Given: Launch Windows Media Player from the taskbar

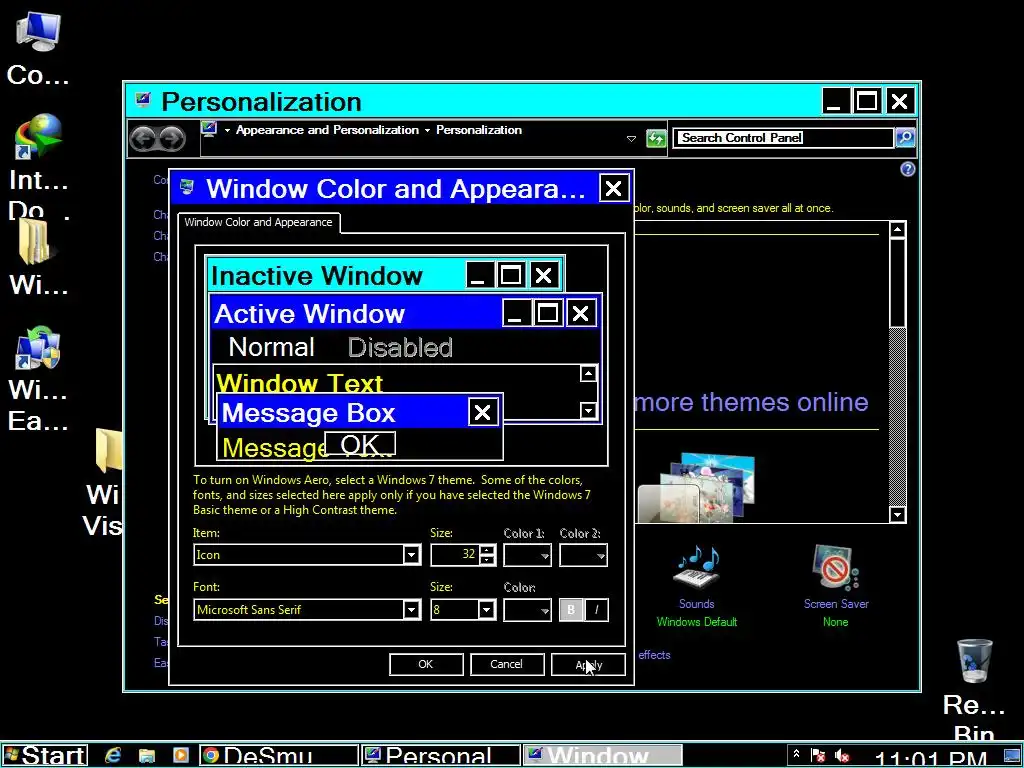Looking at the screenshot, I should (x=181, y=756).
